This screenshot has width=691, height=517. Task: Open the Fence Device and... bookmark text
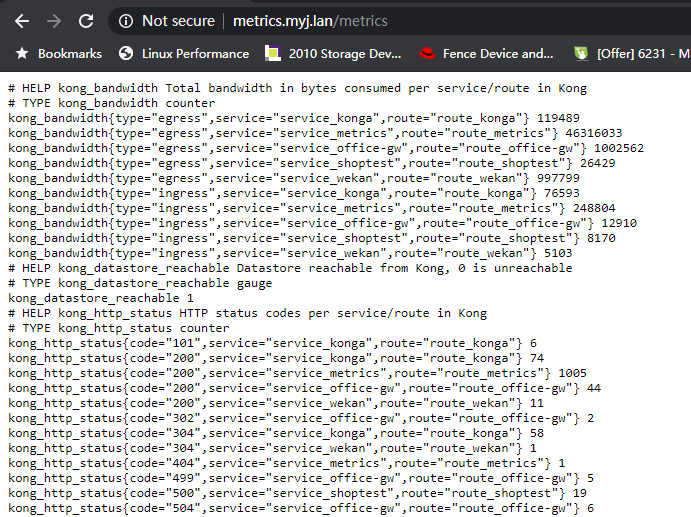point(496,53)
